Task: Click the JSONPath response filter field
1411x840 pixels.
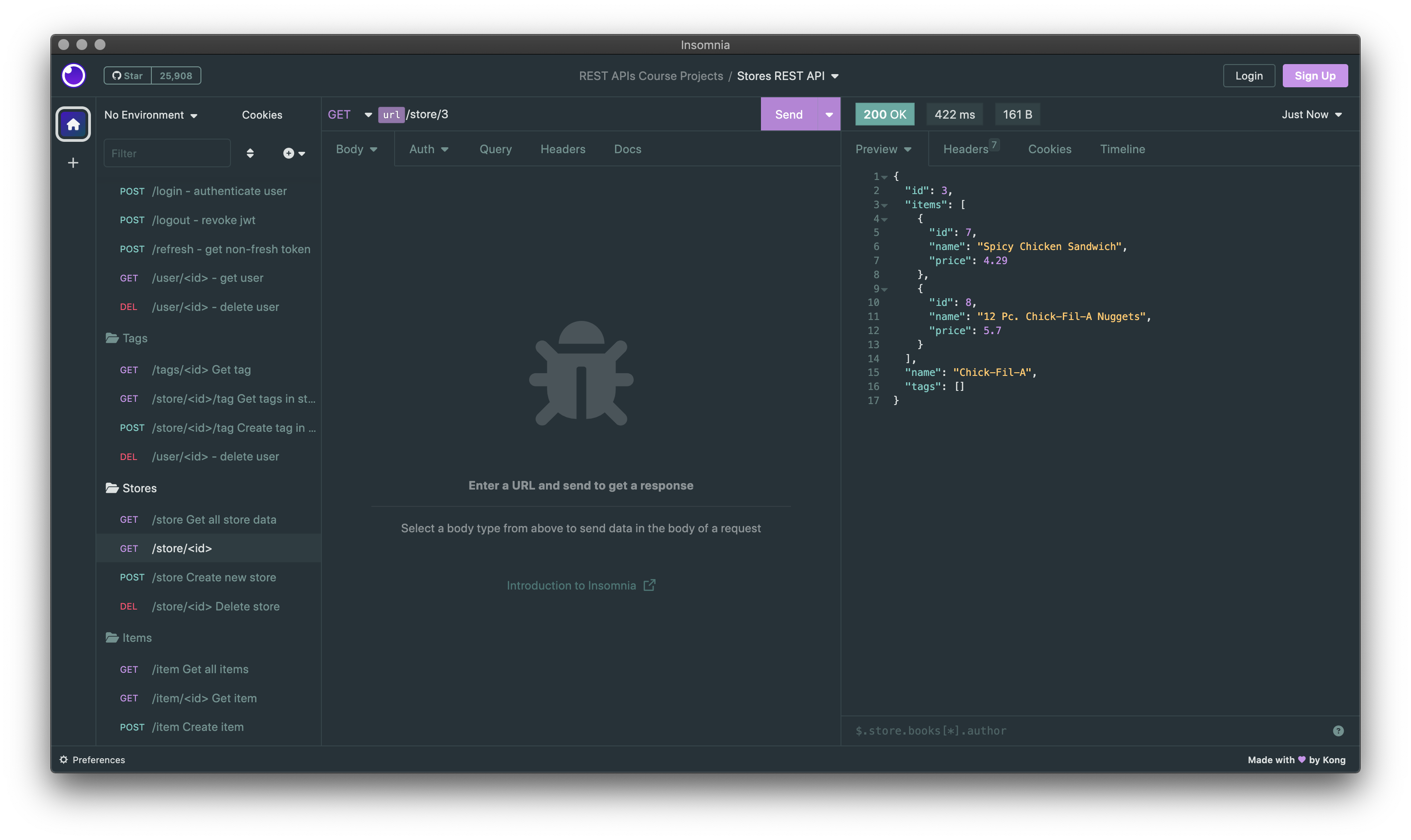Action: tap(1088, 731)
